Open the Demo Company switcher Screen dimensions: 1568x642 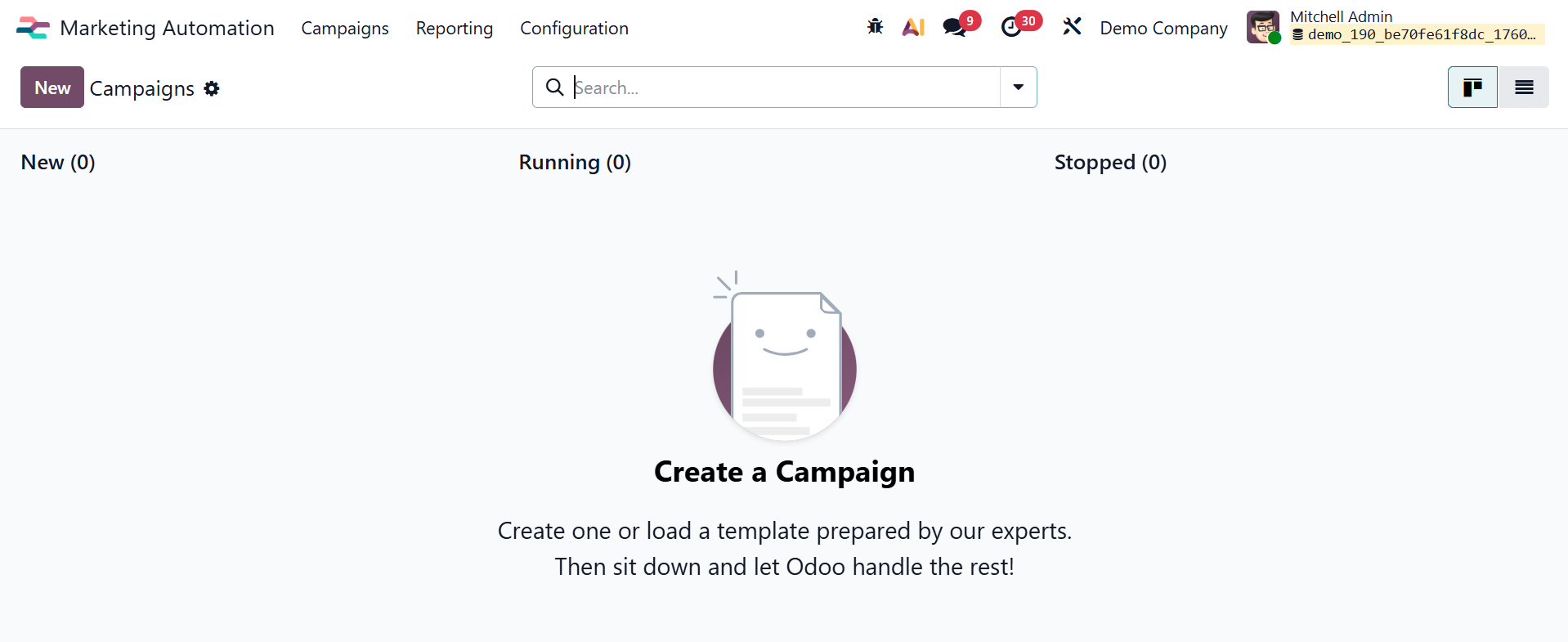[1163, 28]
